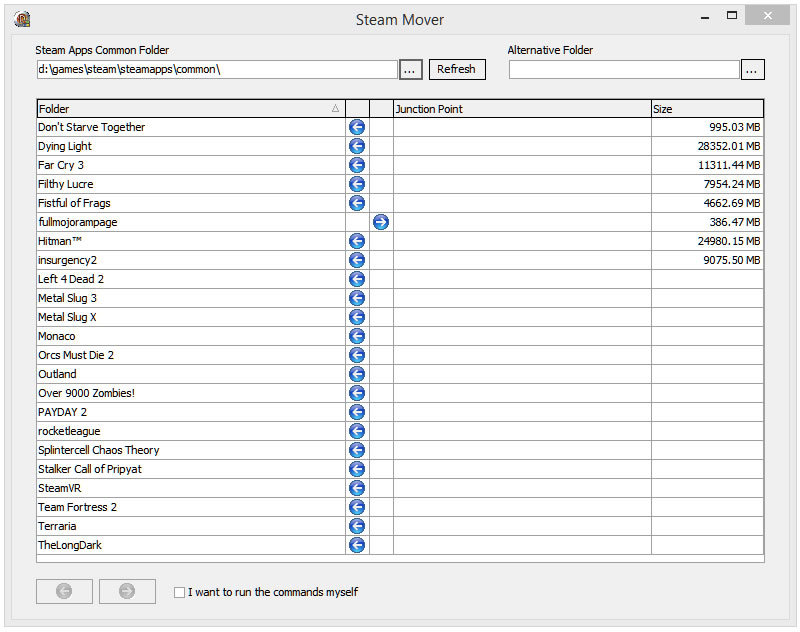Select the Outland folder name

click(x=57, y=374)
